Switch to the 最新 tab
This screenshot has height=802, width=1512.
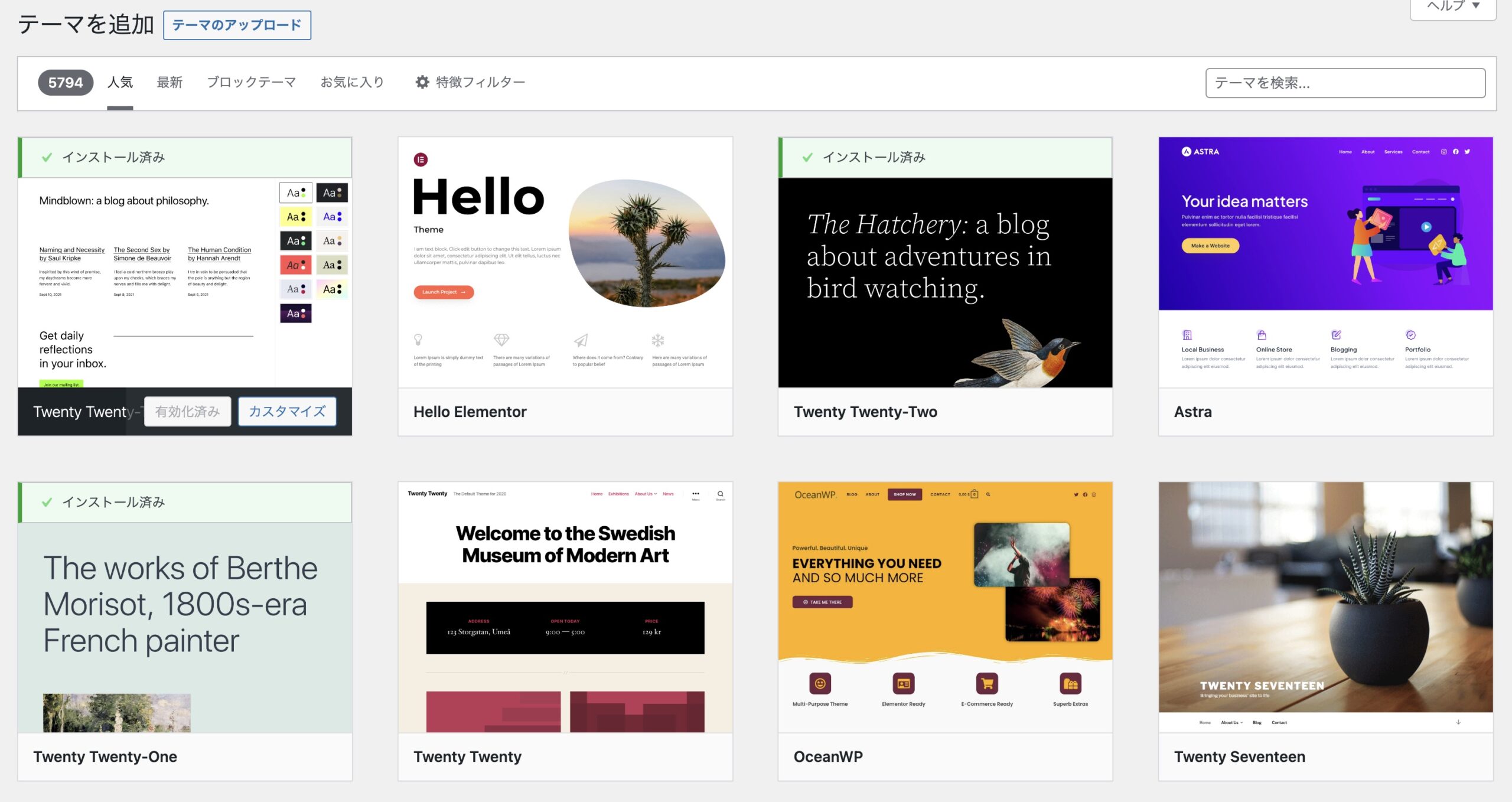(x=170, y=82)
